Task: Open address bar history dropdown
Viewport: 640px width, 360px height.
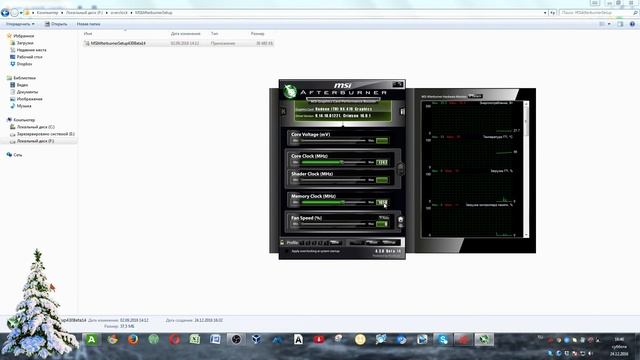Action: coord(545,13)
